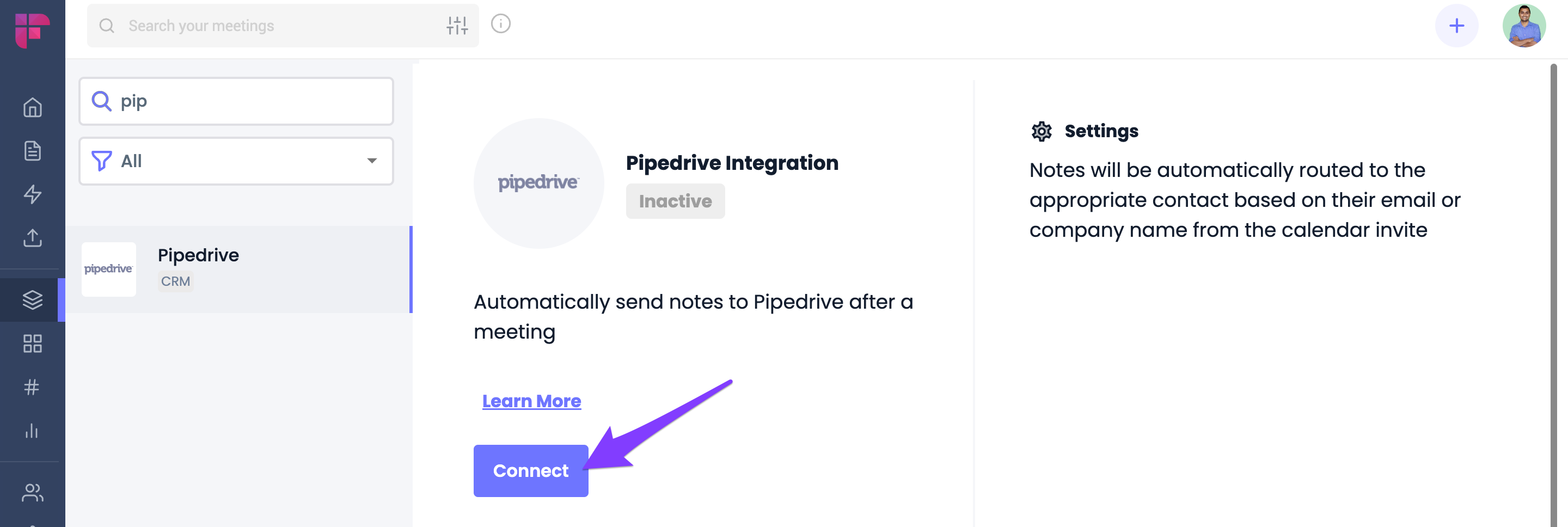
Task: Open search filter sliders icon
Action: (x=457, y=26)
